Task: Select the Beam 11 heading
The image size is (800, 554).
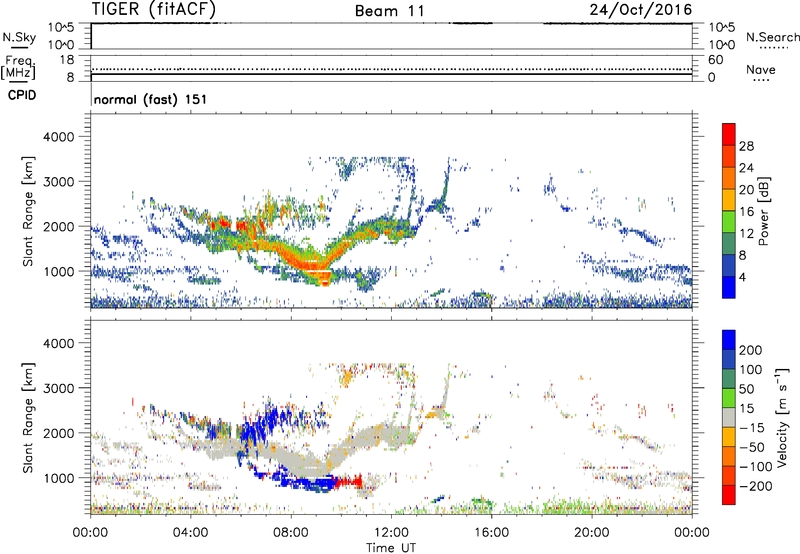Action: pos(390,11)
